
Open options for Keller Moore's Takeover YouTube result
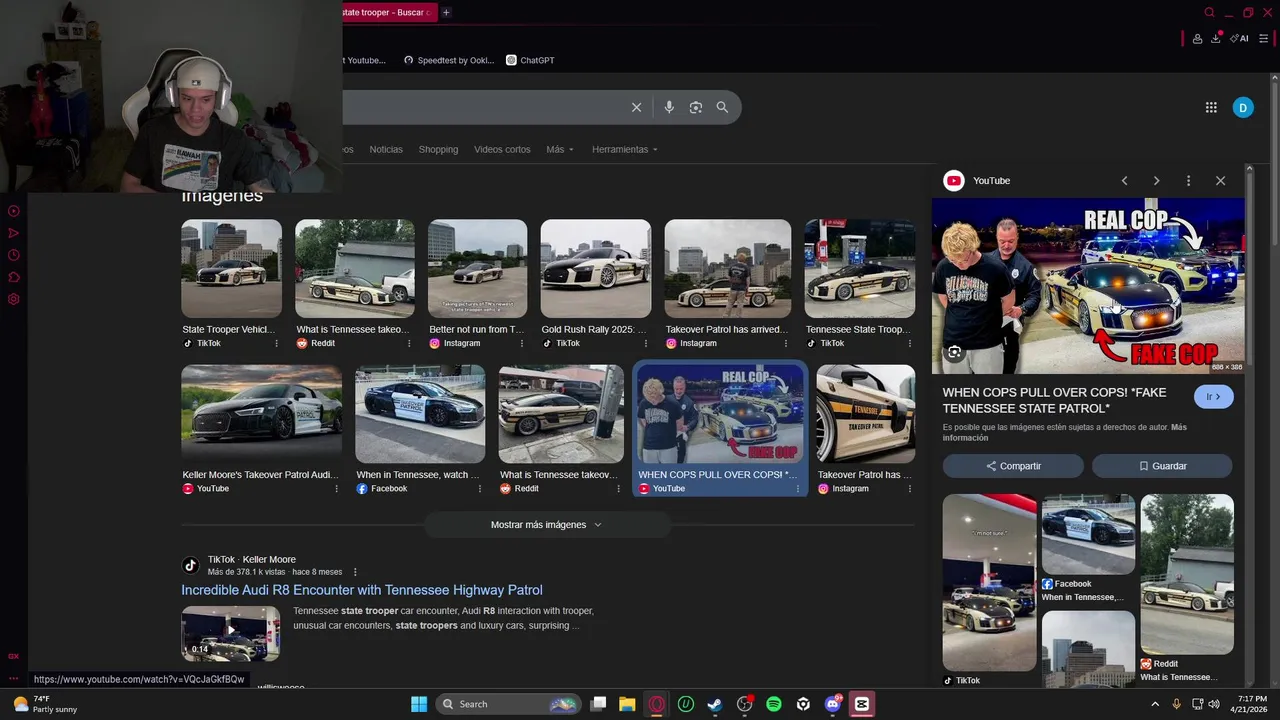pyautogui.click(x=336, y=489)
